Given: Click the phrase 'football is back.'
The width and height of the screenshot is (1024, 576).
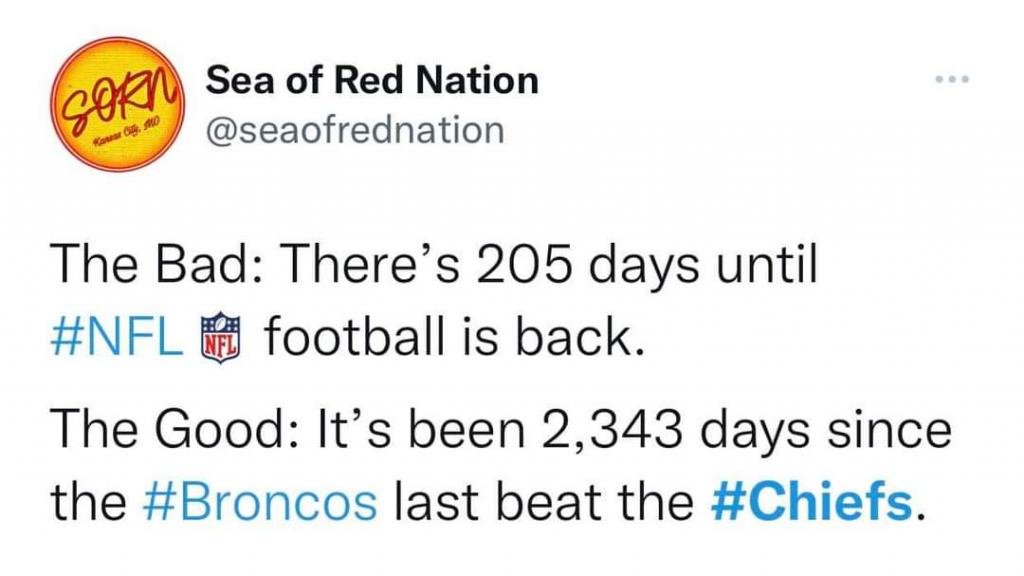Looking at the screenshot, I should coord(455,338).
